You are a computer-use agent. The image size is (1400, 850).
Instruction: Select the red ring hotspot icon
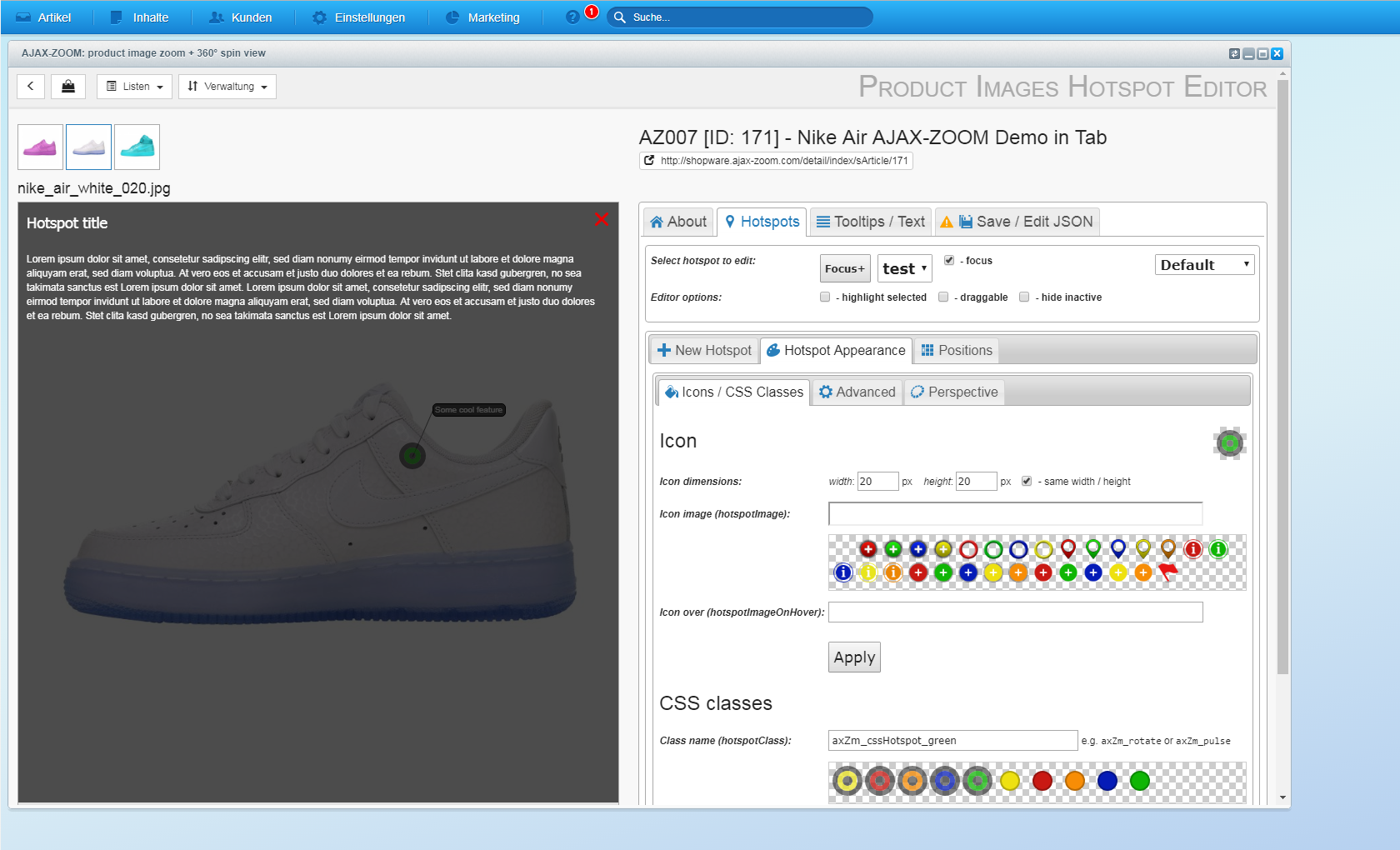point(968,549)
